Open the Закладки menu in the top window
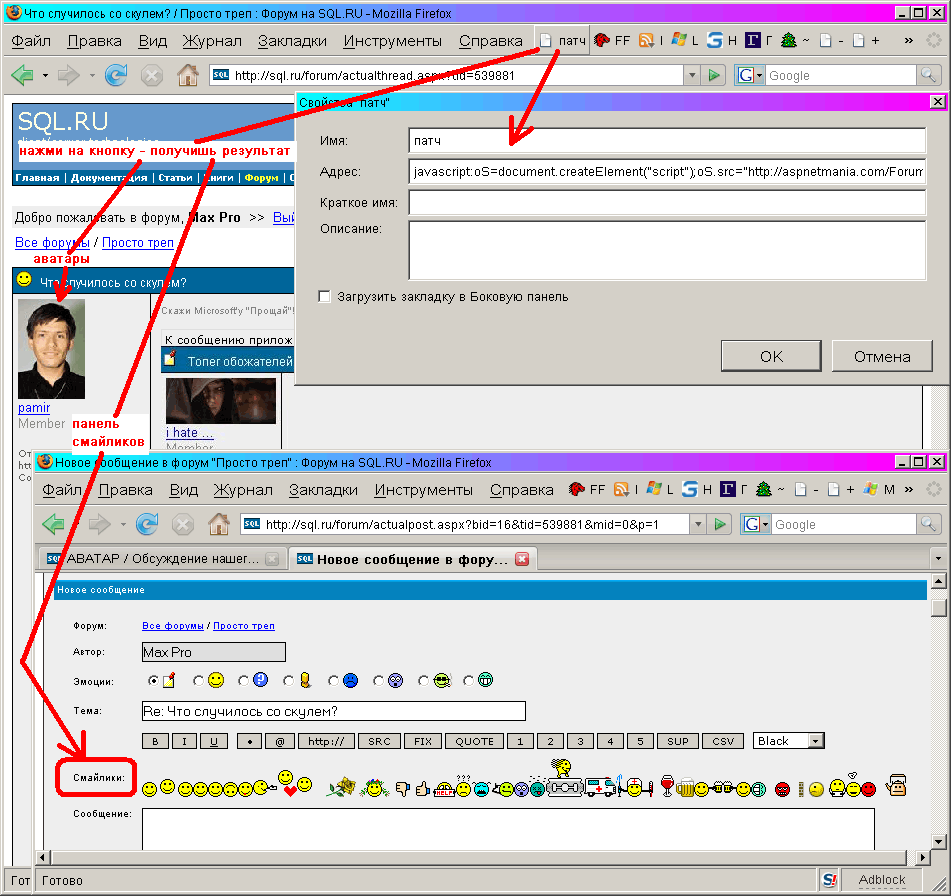The image size is (951, 896). 292,41
